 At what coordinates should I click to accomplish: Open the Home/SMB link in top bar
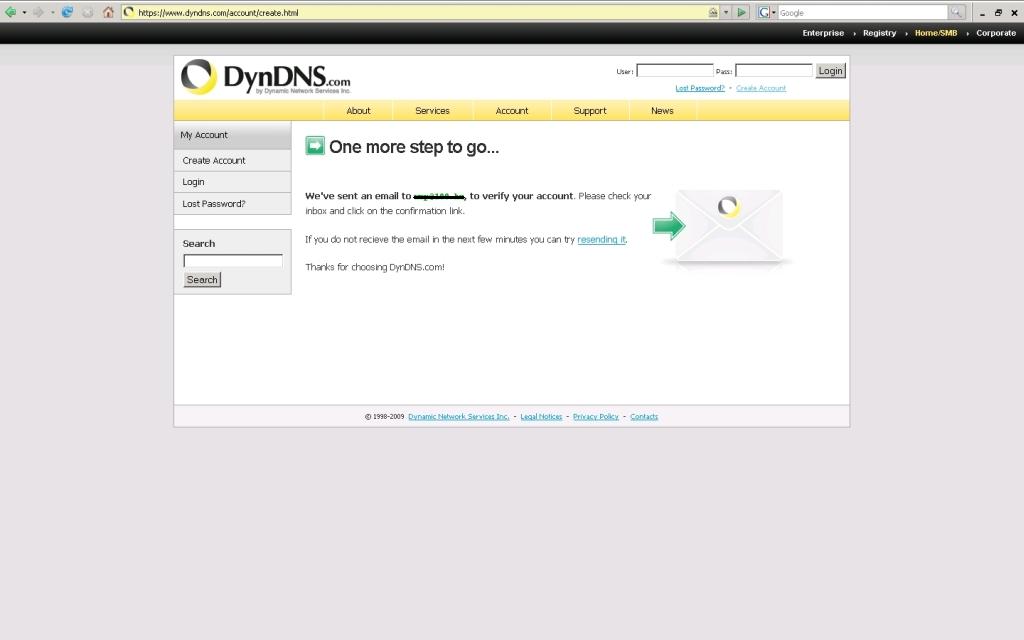[936, 33]
